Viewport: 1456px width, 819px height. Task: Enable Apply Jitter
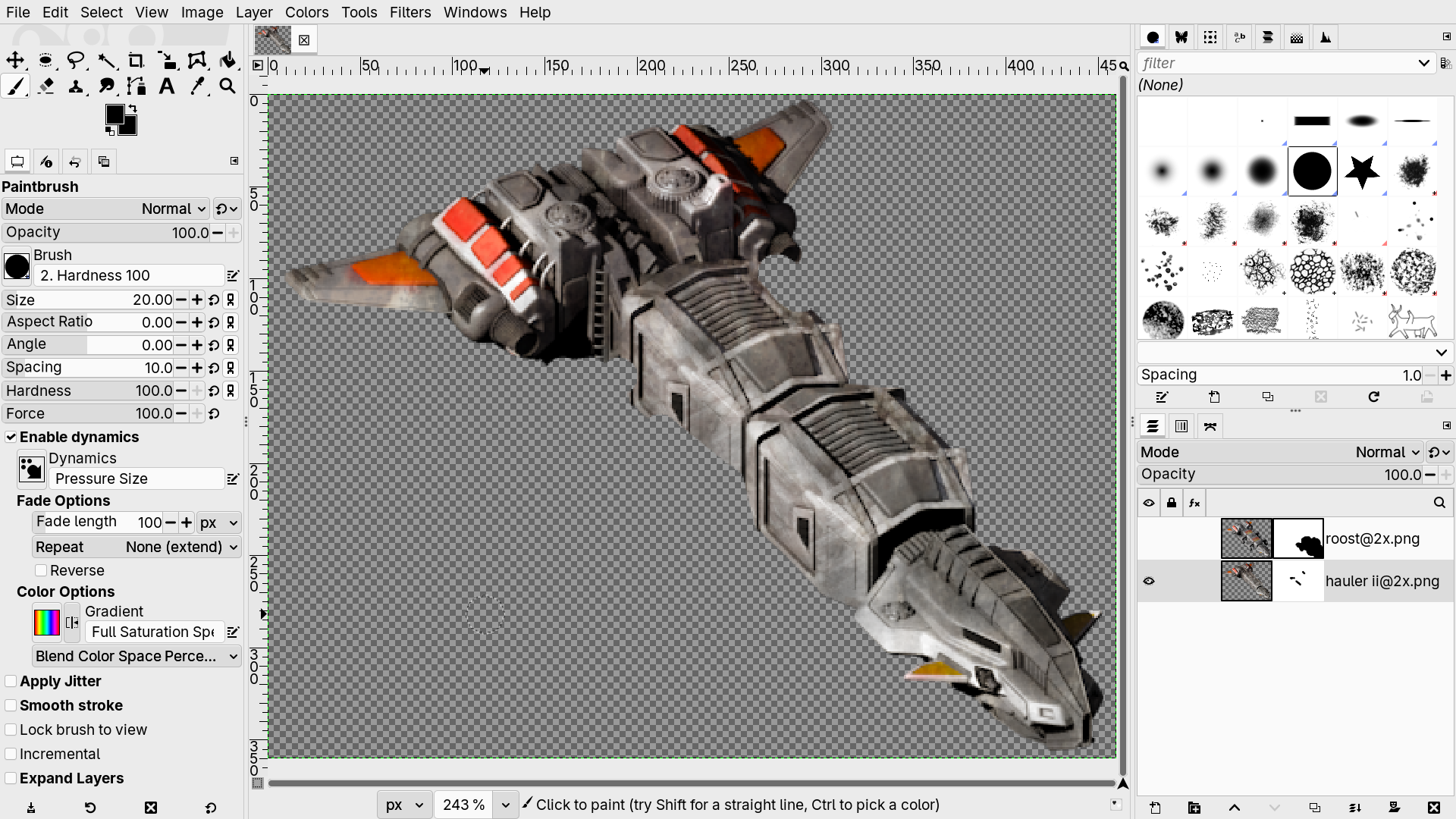(x=11, y=681)
